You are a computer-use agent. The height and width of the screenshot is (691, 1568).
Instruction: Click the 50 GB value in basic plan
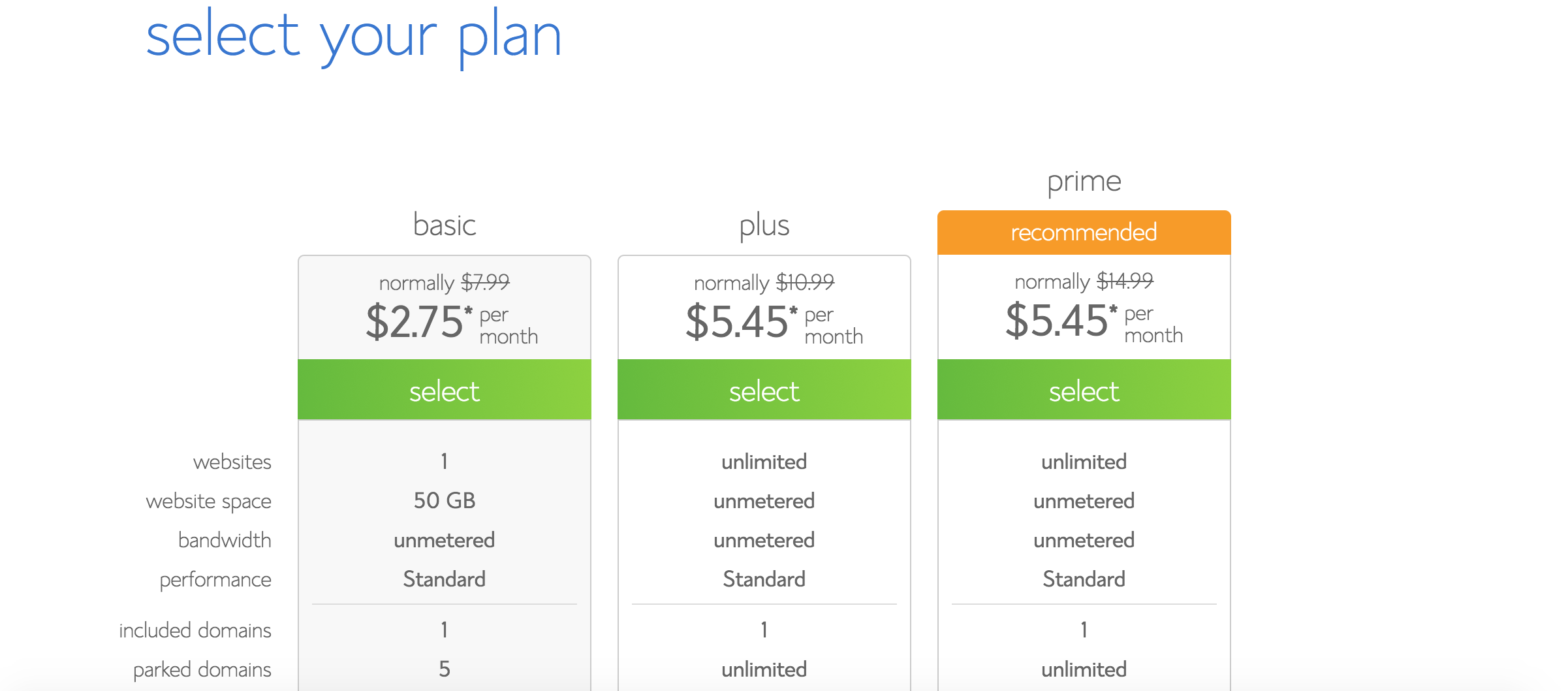(444, 501)
